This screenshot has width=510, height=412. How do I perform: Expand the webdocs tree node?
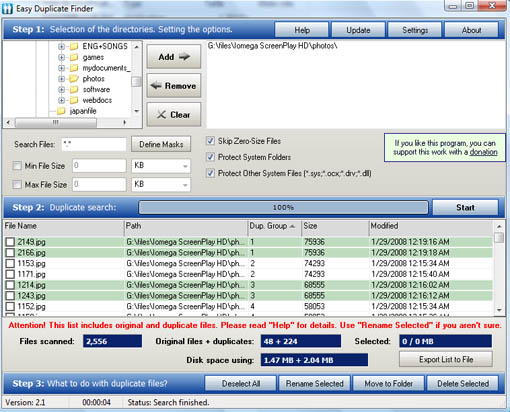pos(61,100)
